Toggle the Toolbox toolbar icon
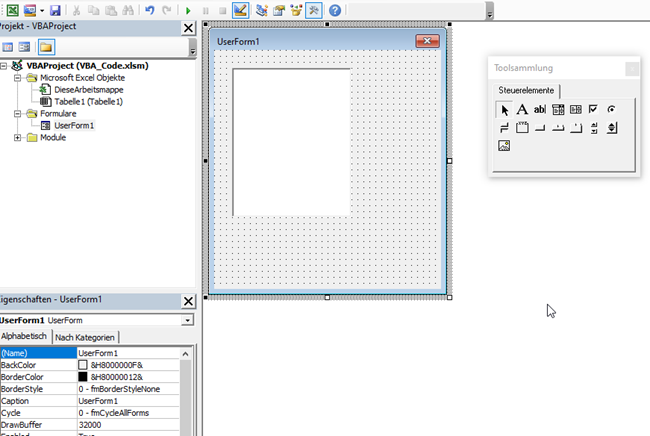This screenshot has height=436, width=650. click(314, 10)
